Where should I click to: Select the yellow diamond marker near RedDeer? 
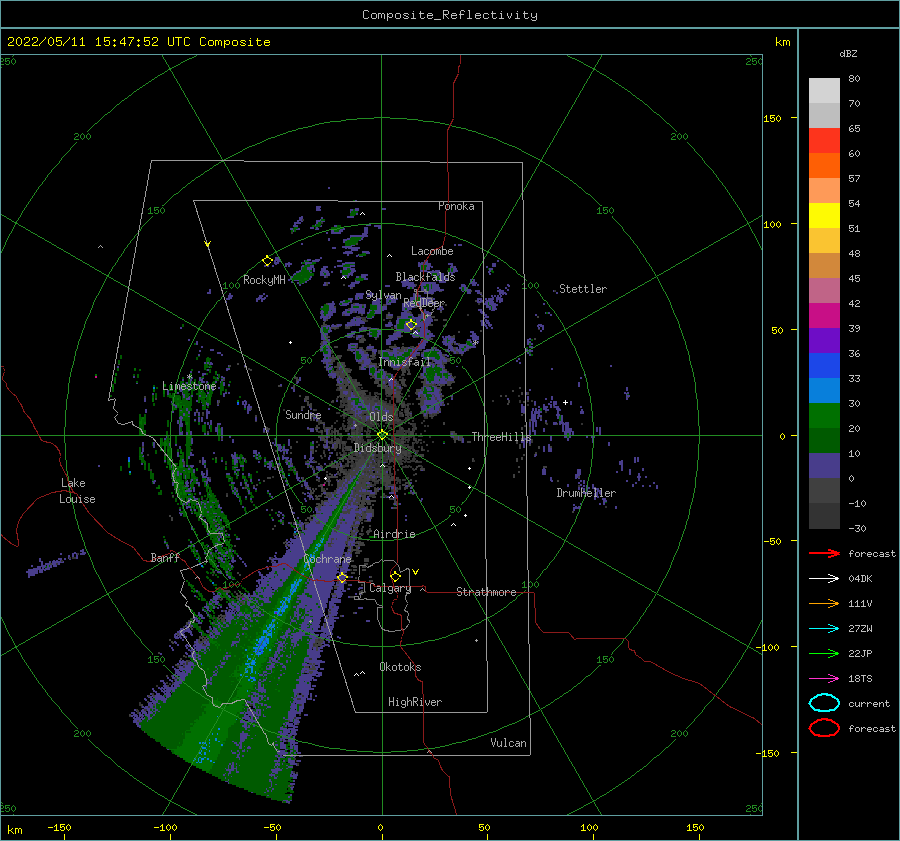click(x=411, y=325)
